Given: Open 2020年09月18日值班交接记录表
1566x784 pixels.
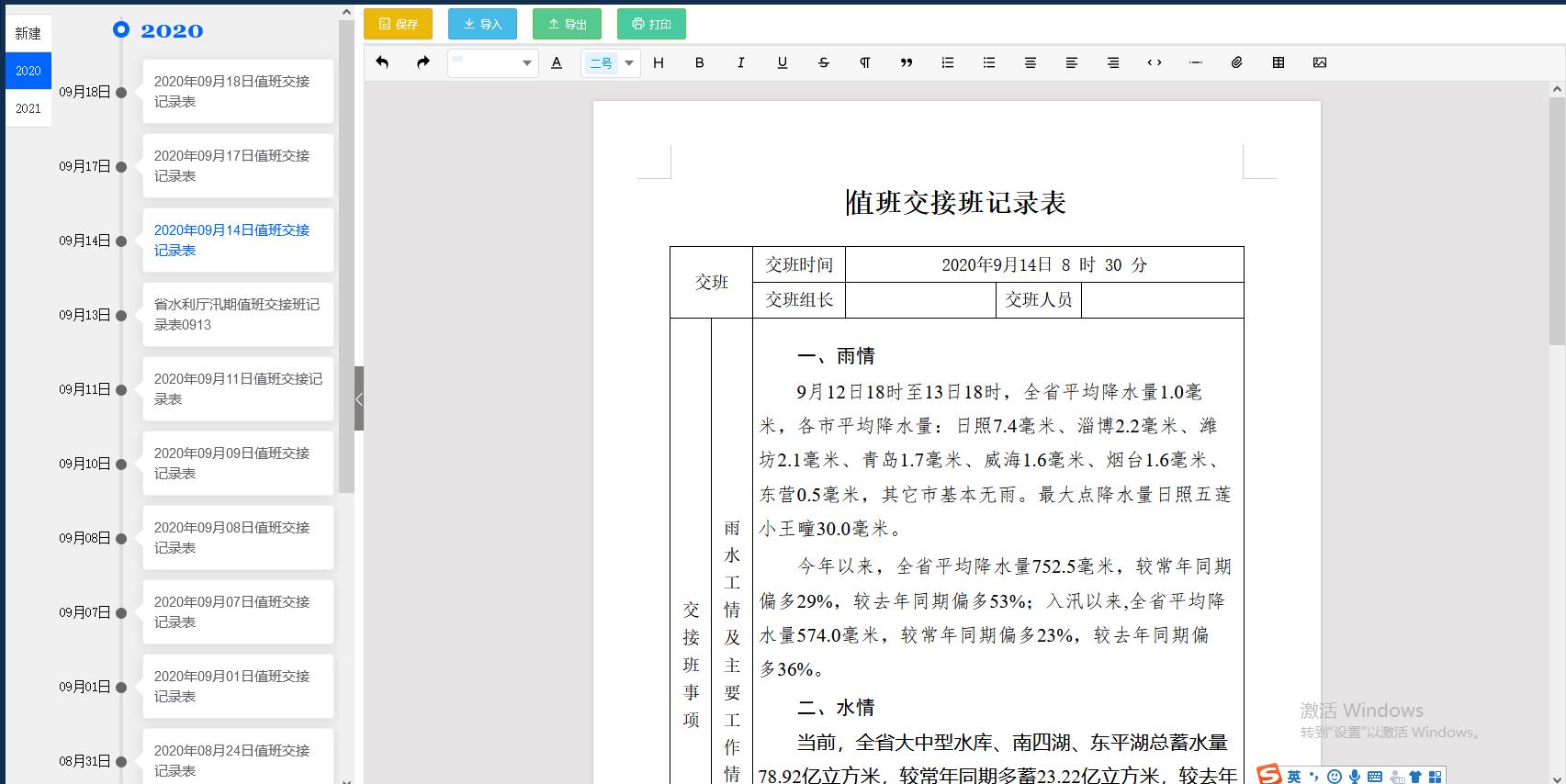Looking at the screenshot, I should tap(238, 92).
